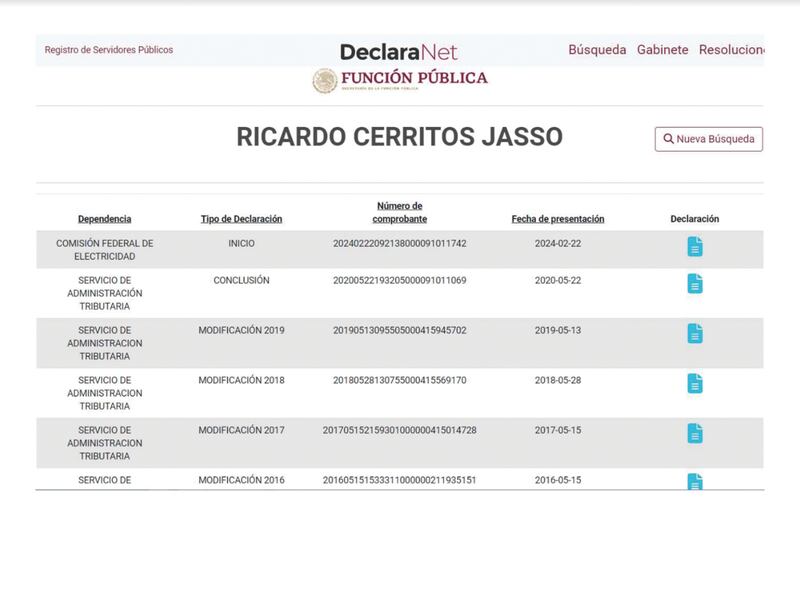Image resolution: width=800 pixels, height=615 pixels.
Task: Click the Declaración column header
Action: coord(694,219)
